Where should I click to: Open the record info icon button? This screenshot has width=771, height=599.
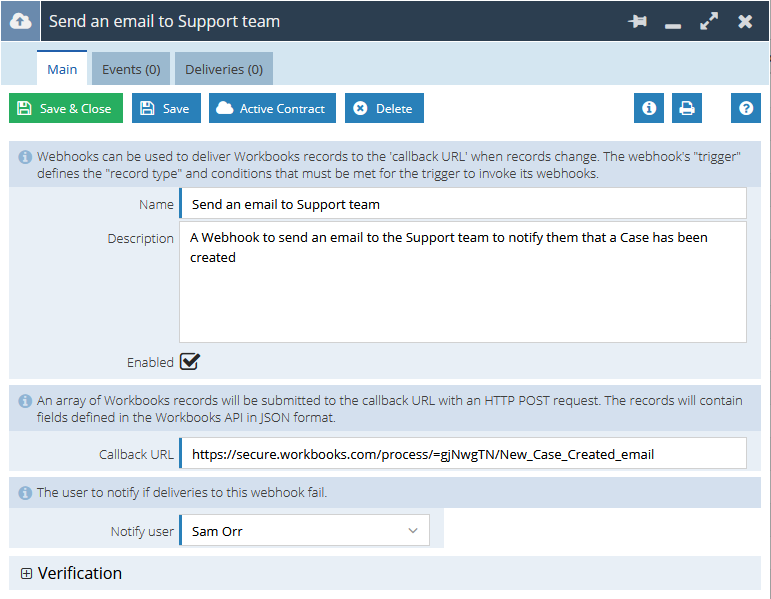[x=649, y=108]
